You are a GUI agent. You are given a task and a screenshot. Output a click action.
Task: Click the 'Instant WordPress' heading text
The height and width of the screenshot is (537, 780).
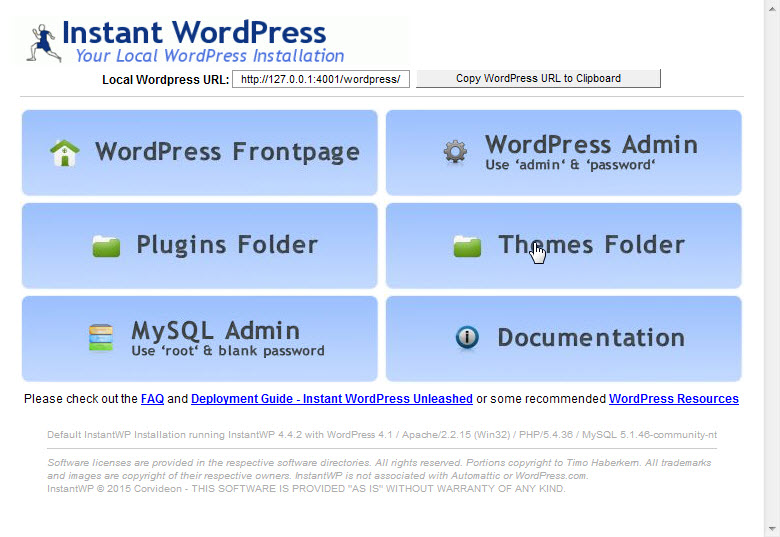coord(194,33)
